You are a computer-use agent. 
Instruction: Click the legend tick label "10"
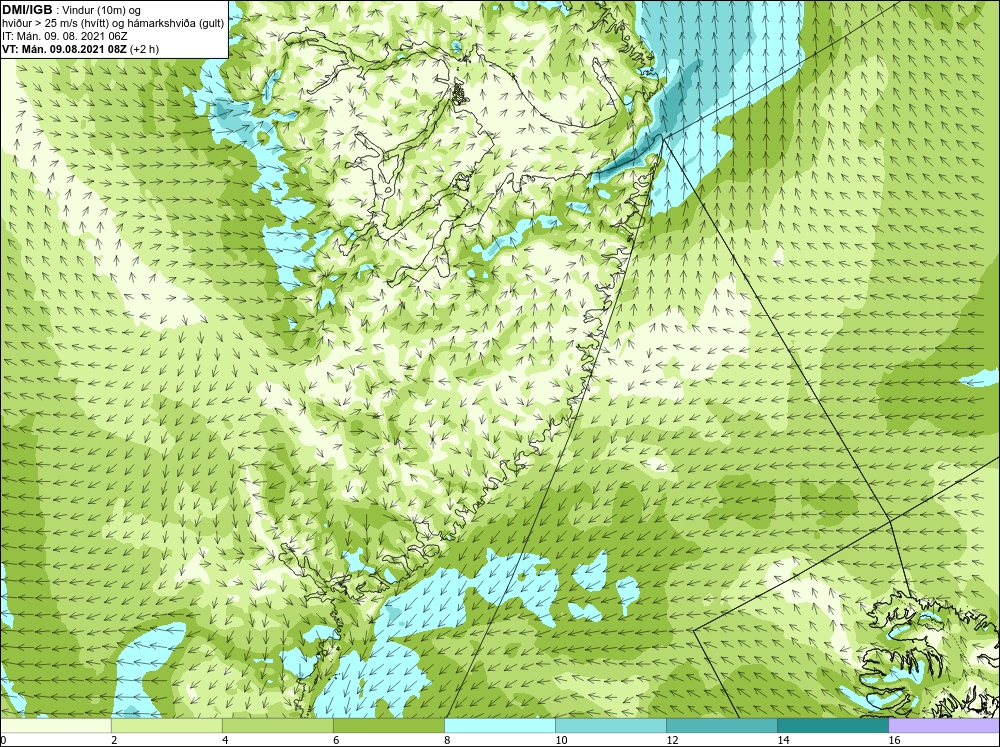(x=561, y=740)
